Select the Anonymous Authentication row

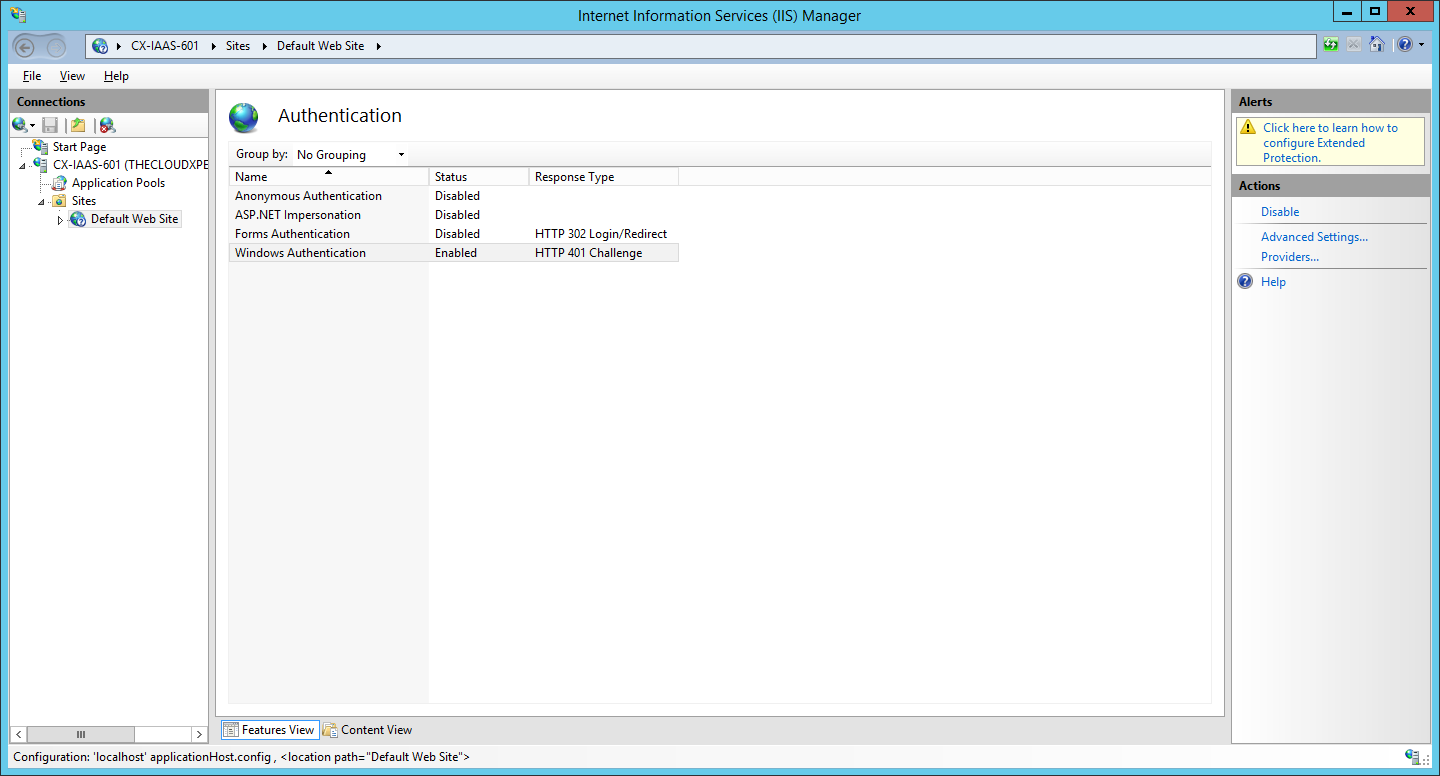pos(454,196)
